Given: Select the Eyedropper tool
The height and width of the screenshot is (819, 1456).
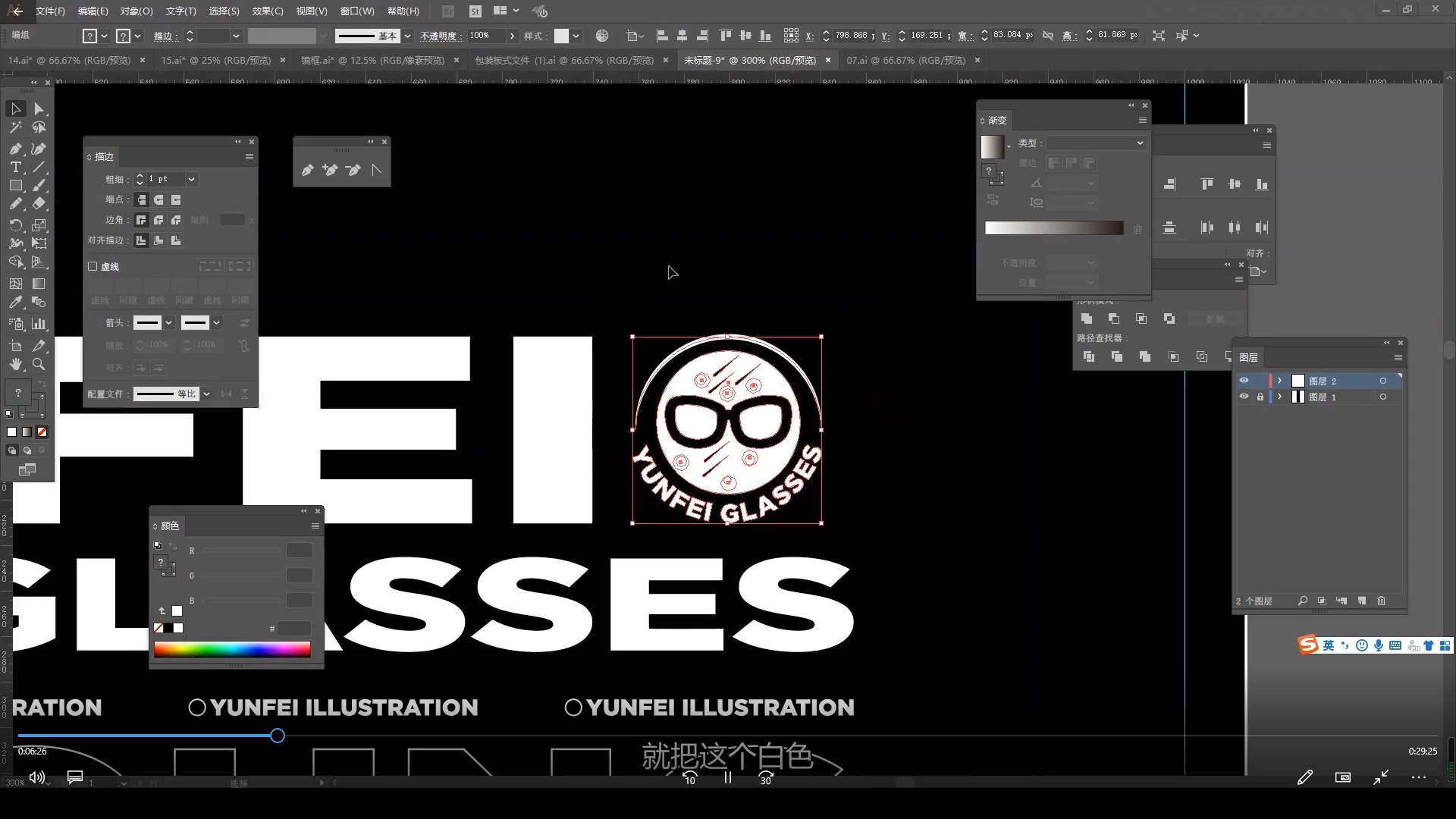Looking at the screenshot, I should (x=15, y=303).
